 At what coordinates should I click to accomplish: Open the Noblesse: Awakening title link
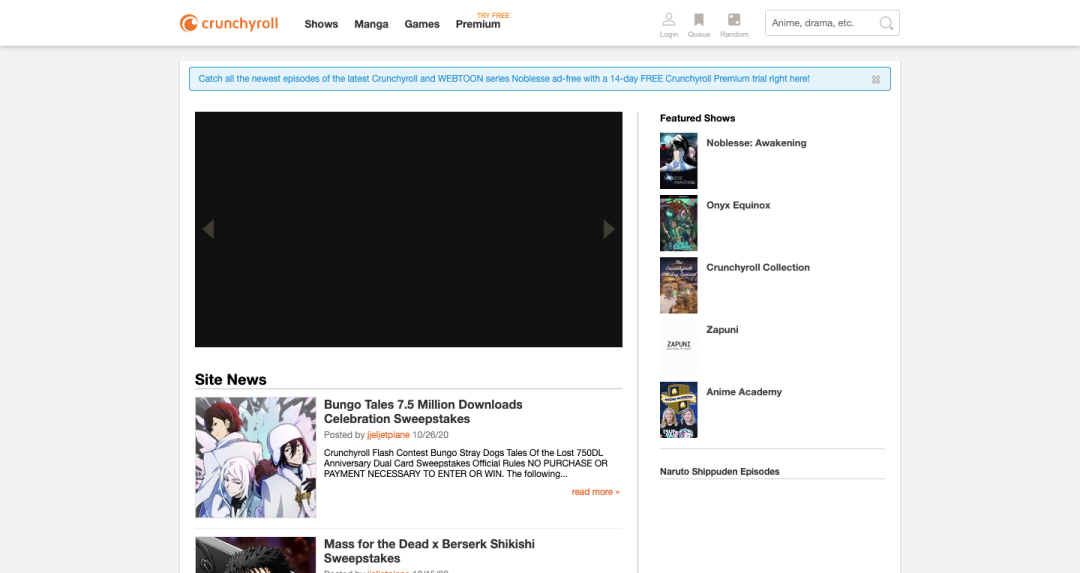[x=756, y=143]
